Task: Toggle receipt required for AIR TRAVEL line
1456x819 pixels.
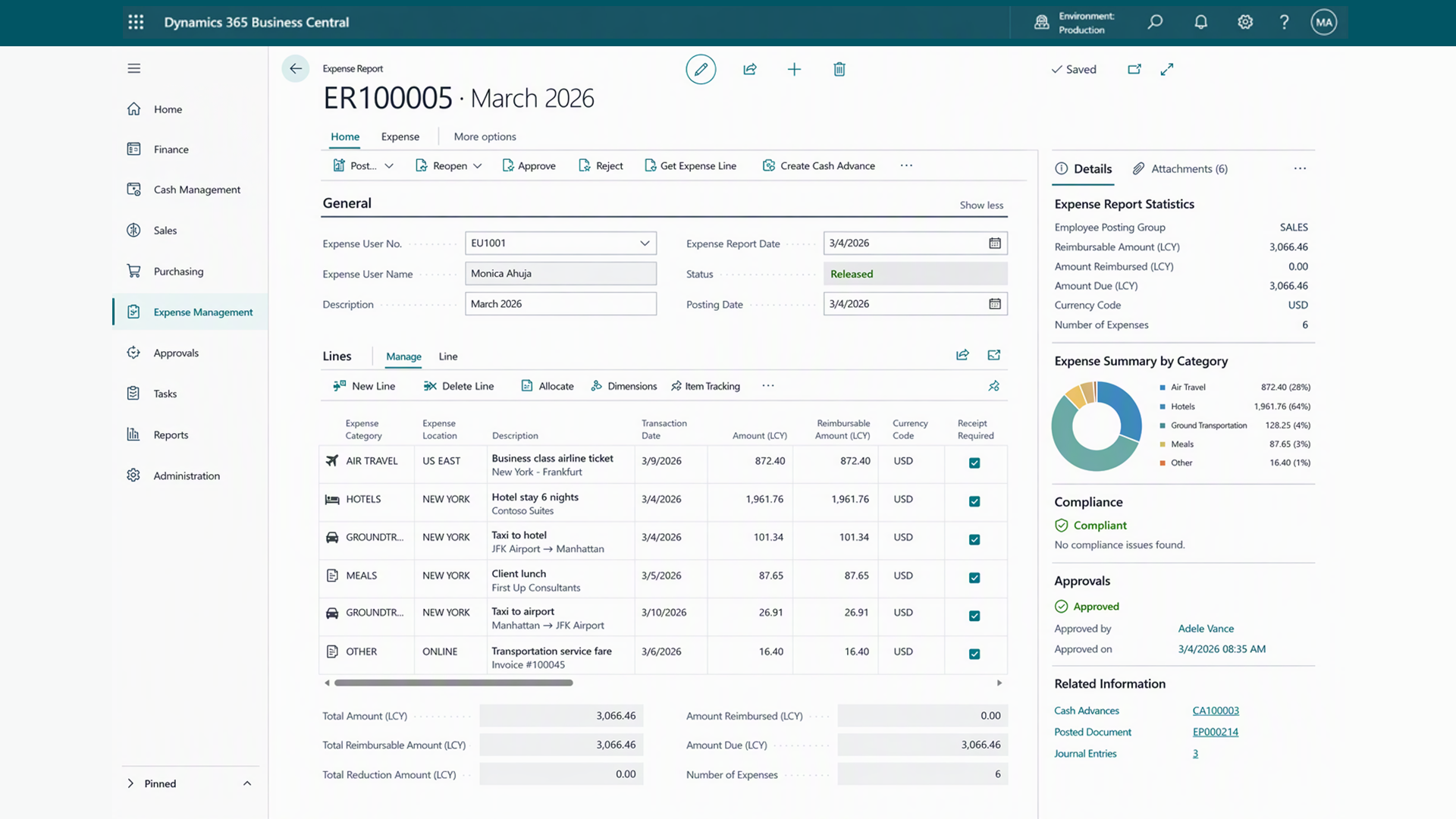Action: [974, 463]
